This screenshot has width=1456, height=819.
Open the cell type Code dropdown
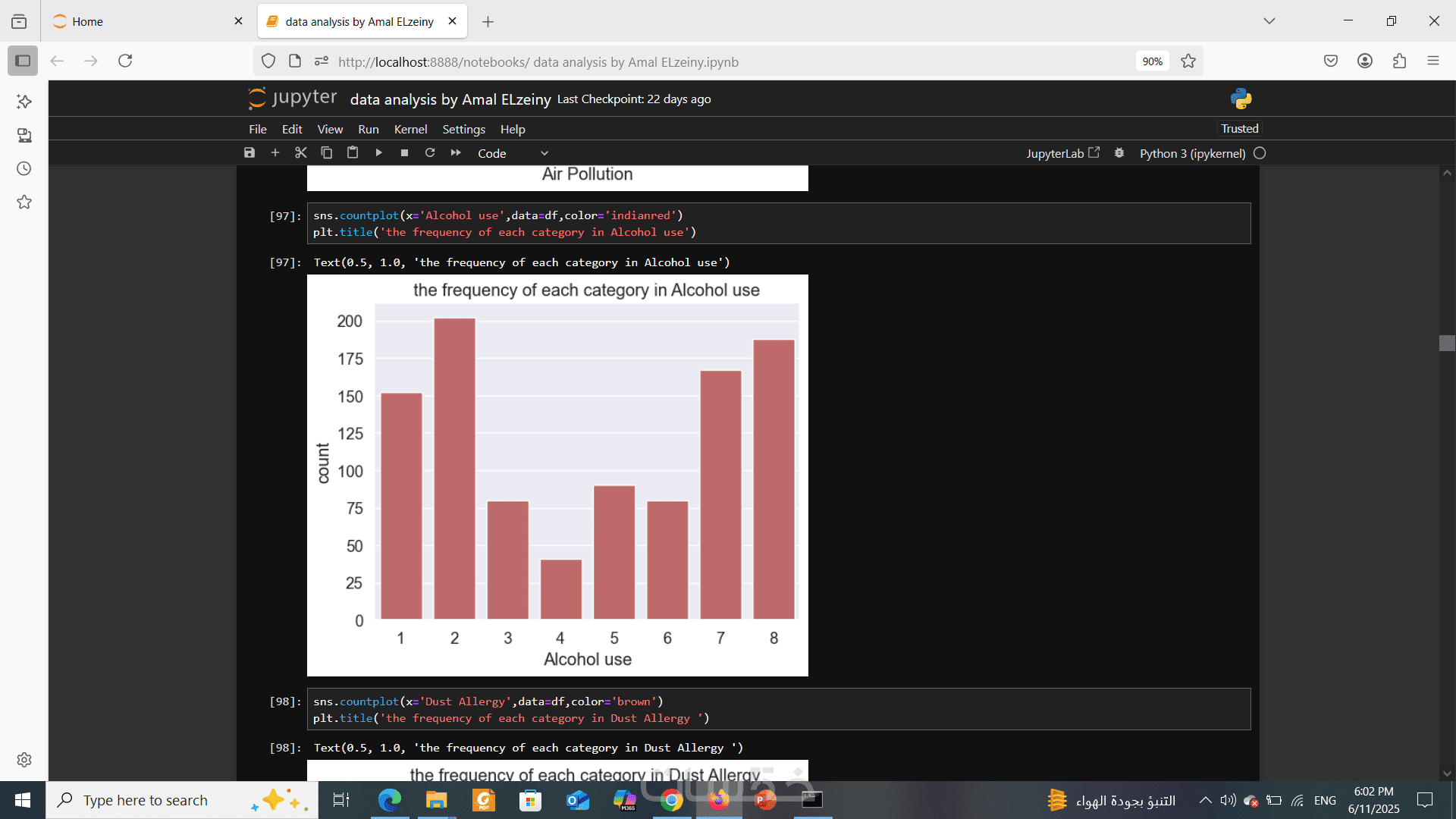513,153
